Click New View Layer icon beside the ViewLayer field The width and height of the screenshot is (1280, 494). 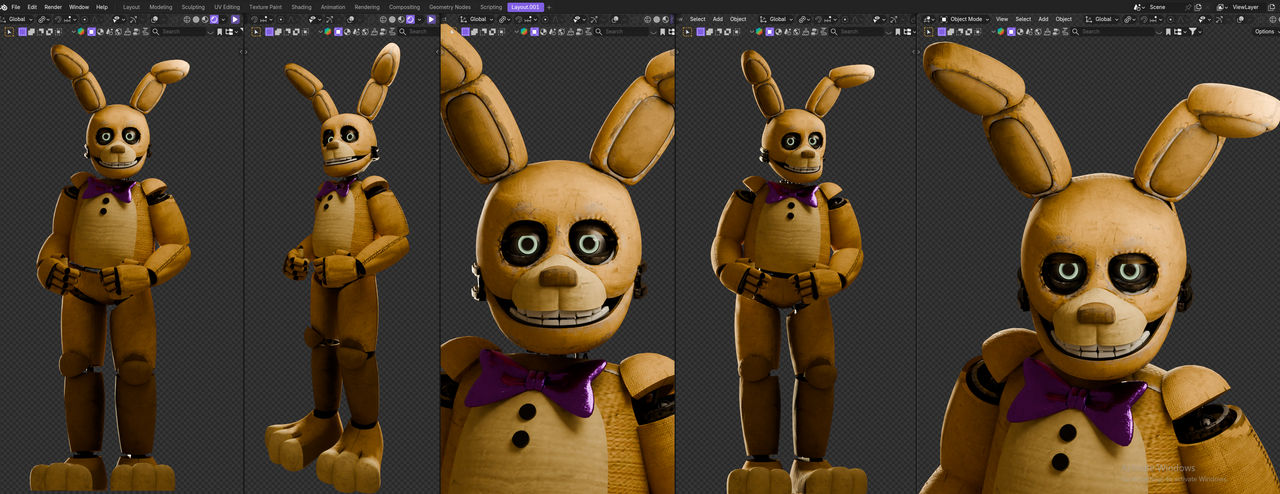[x=1271, y=7]
